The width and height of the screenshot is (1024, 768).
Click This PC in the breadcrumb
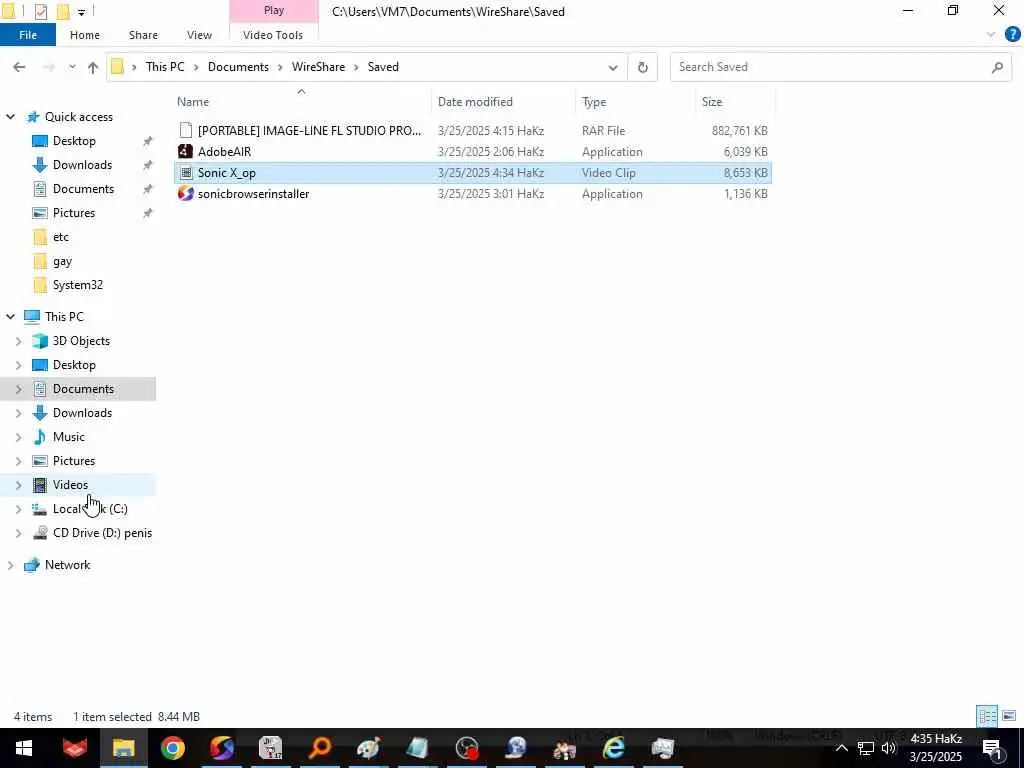[165, 67]
